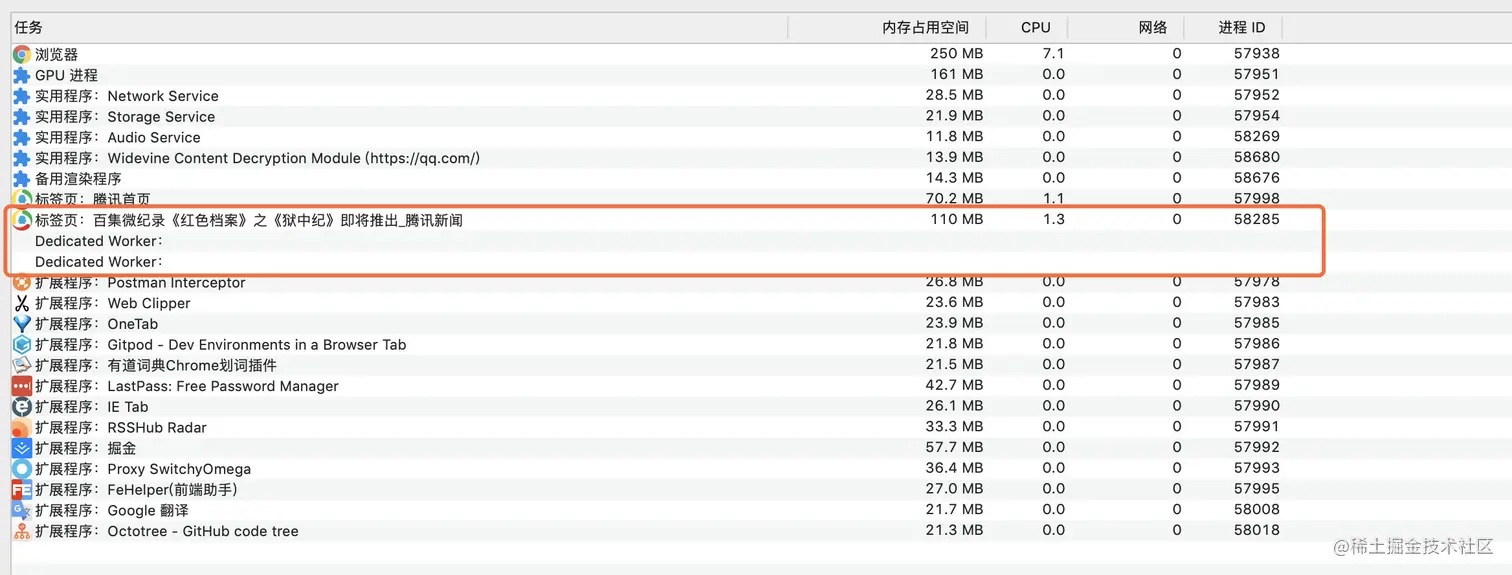Screen dimensions: 1512x575
Task: Sort by the 进程 ID column header
Action: 1242,28
